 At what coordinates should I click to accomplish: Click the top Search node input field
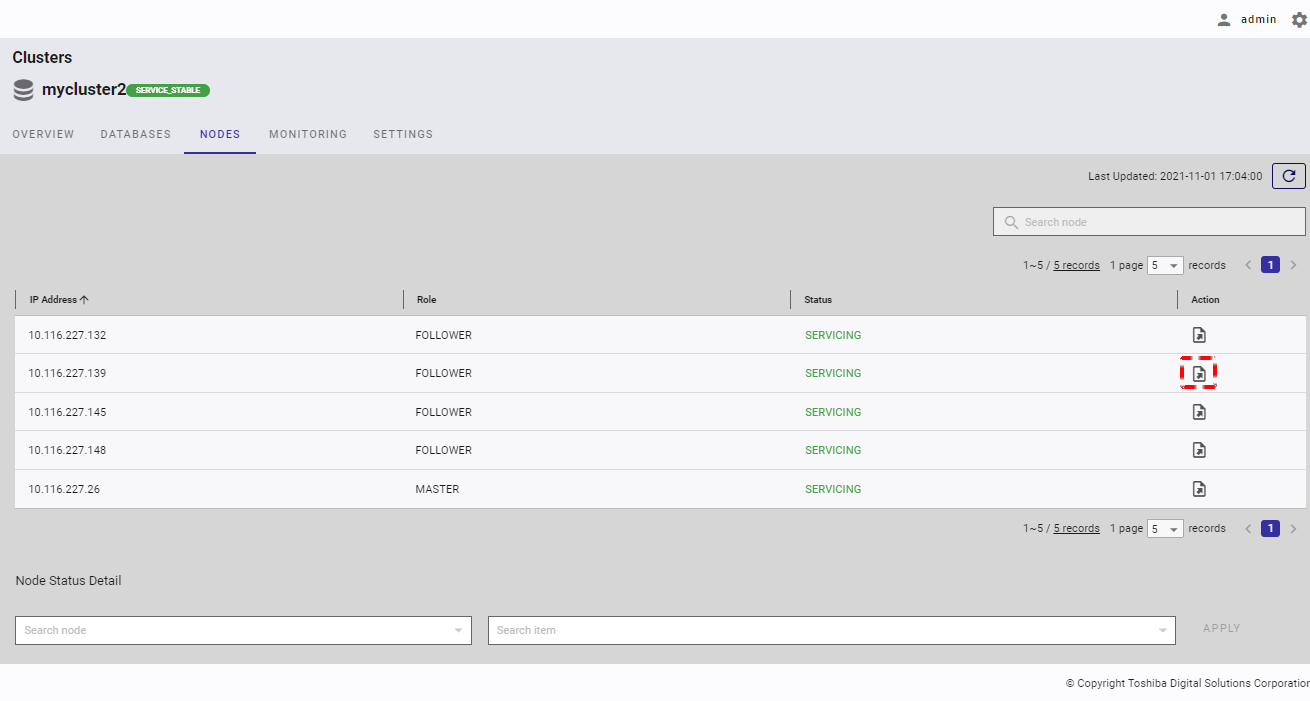[1149, 222]
